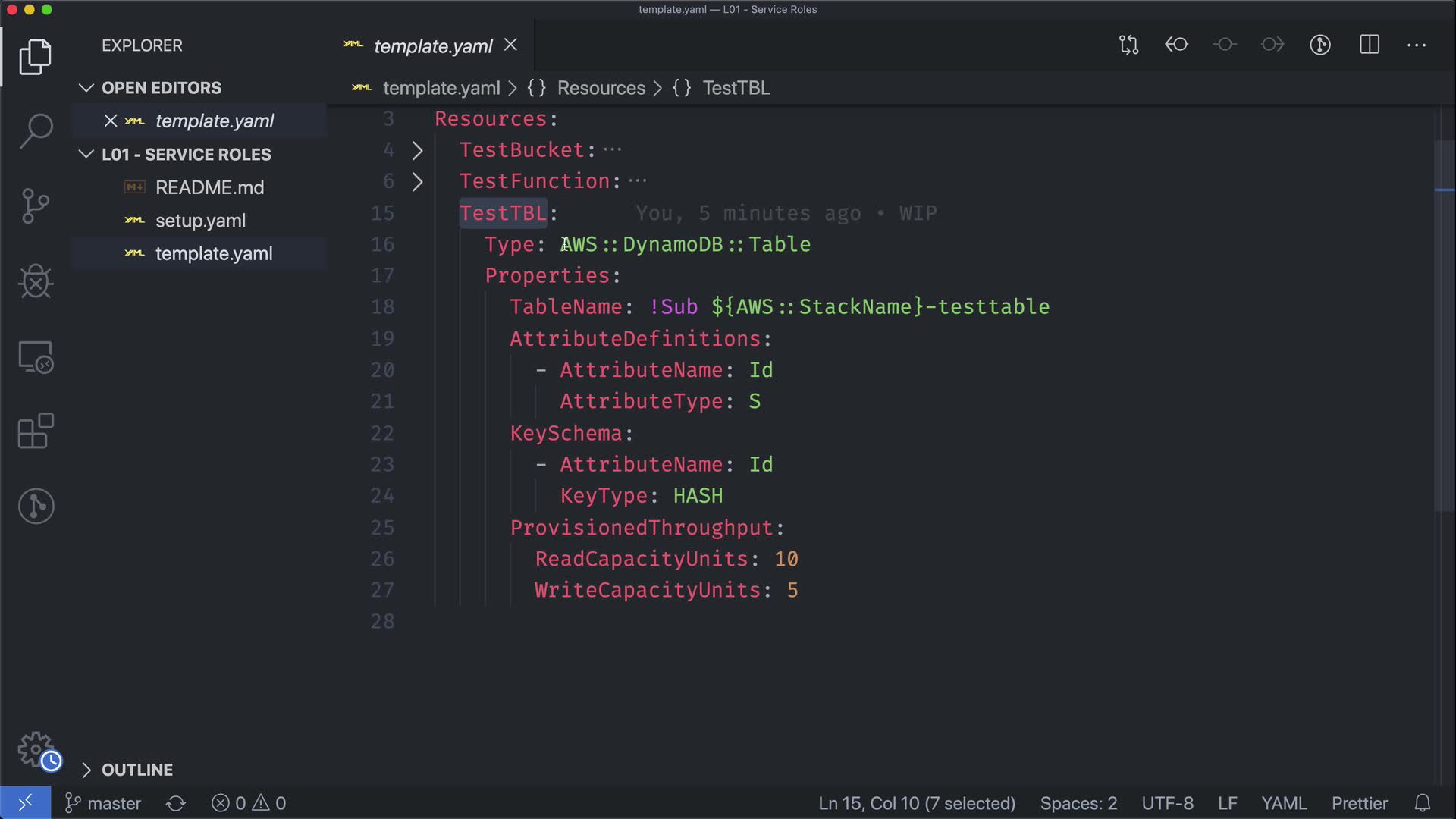This screenshot has height=819, width=1456.
Task: Click the editor vertical scrollbar
Action: pos(1444,326)
